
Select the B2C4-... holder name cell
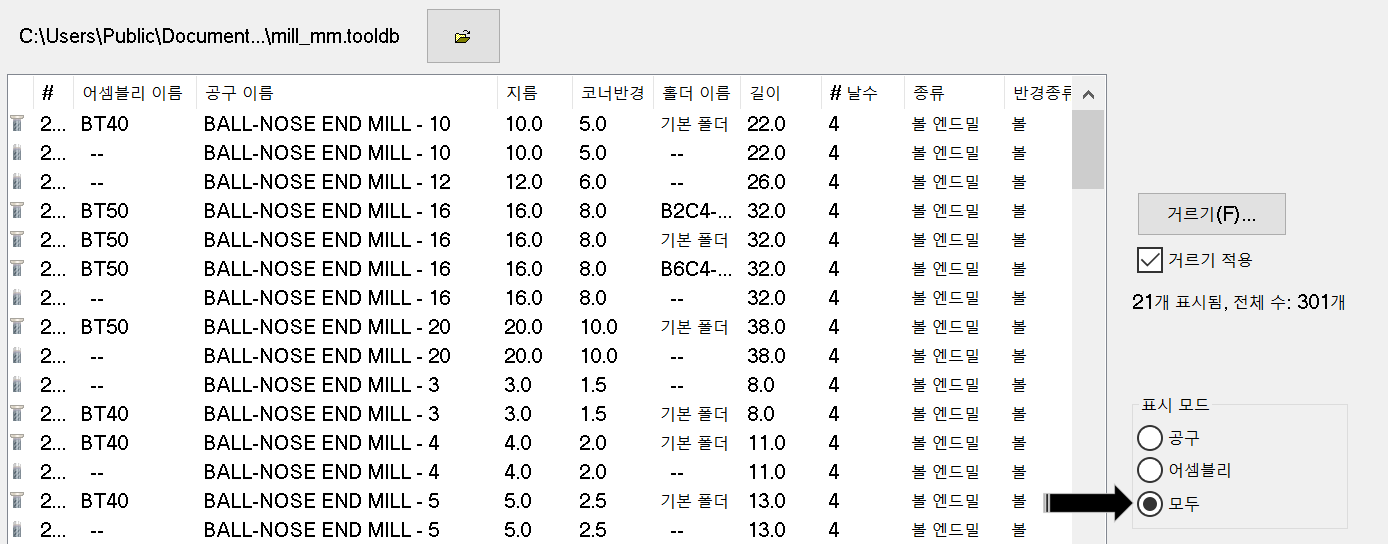[695, 211]
